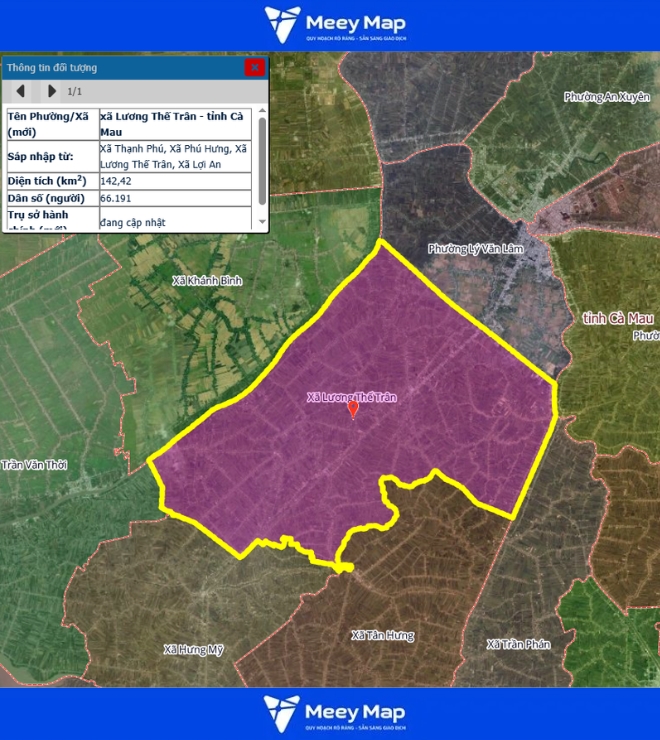The image size is (660, 740).
Task: Click the Phường An Xuyên map label
Action: [x=606, y=97]
